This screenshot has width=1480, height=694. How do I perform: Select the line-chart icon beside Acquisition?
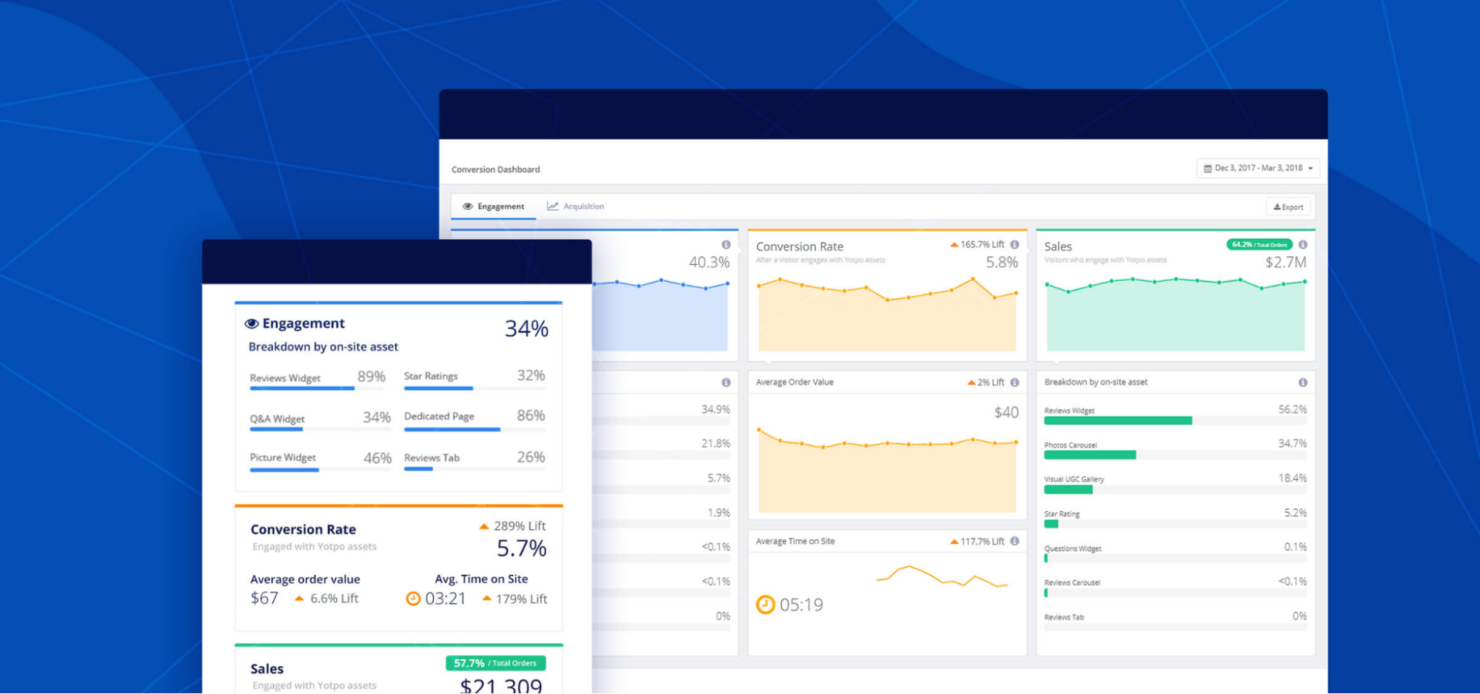552,205
